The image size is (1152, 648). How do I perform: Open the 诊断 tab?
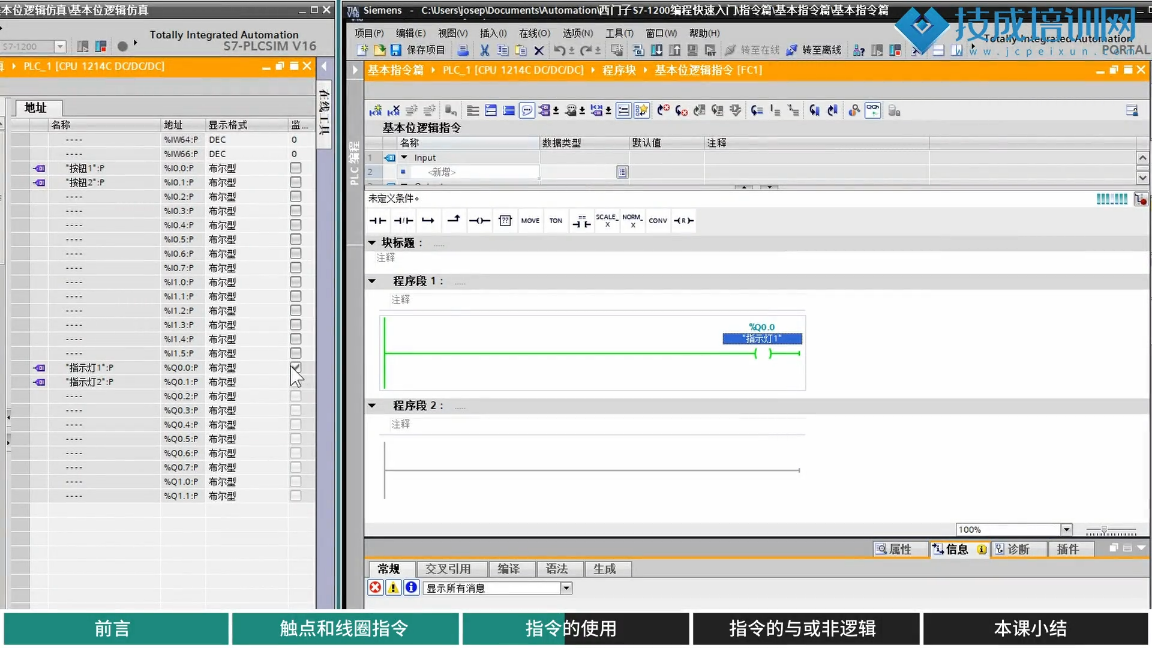[1018, 550]
